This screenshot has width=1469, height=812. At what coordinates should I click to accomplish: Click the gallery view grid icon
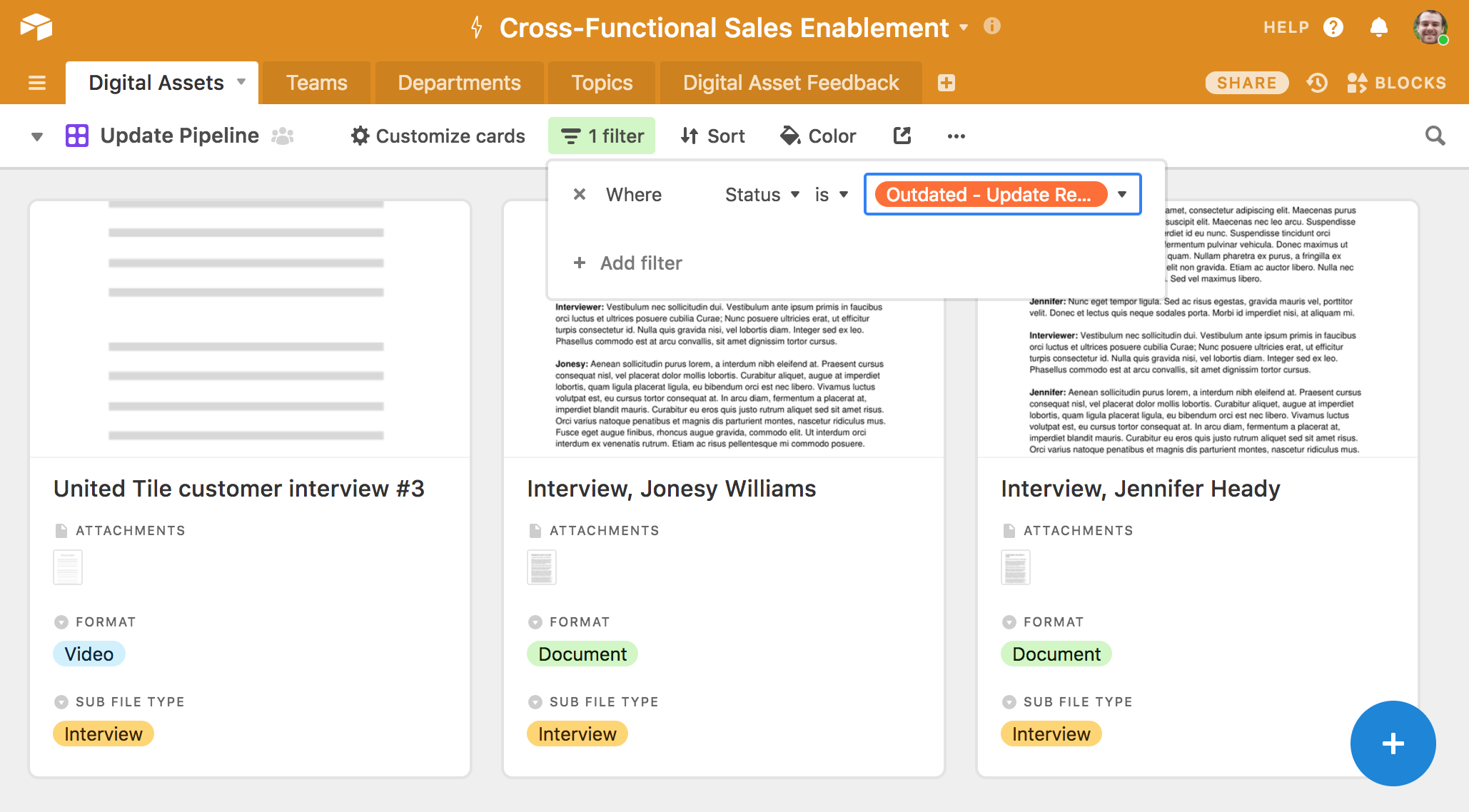(77, 136)
